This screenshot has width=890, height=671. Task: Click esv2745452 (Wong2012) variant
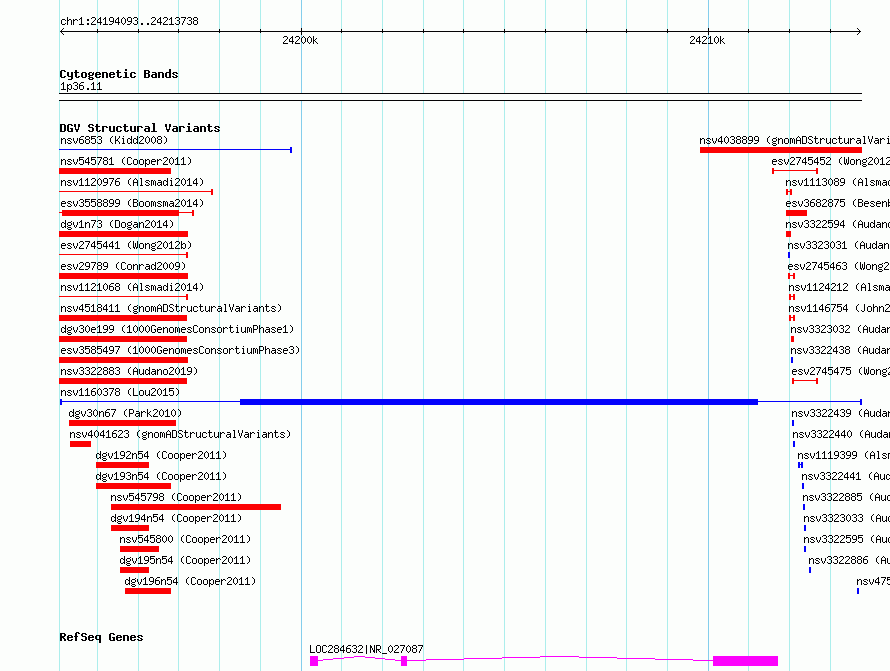click(830, 161)
